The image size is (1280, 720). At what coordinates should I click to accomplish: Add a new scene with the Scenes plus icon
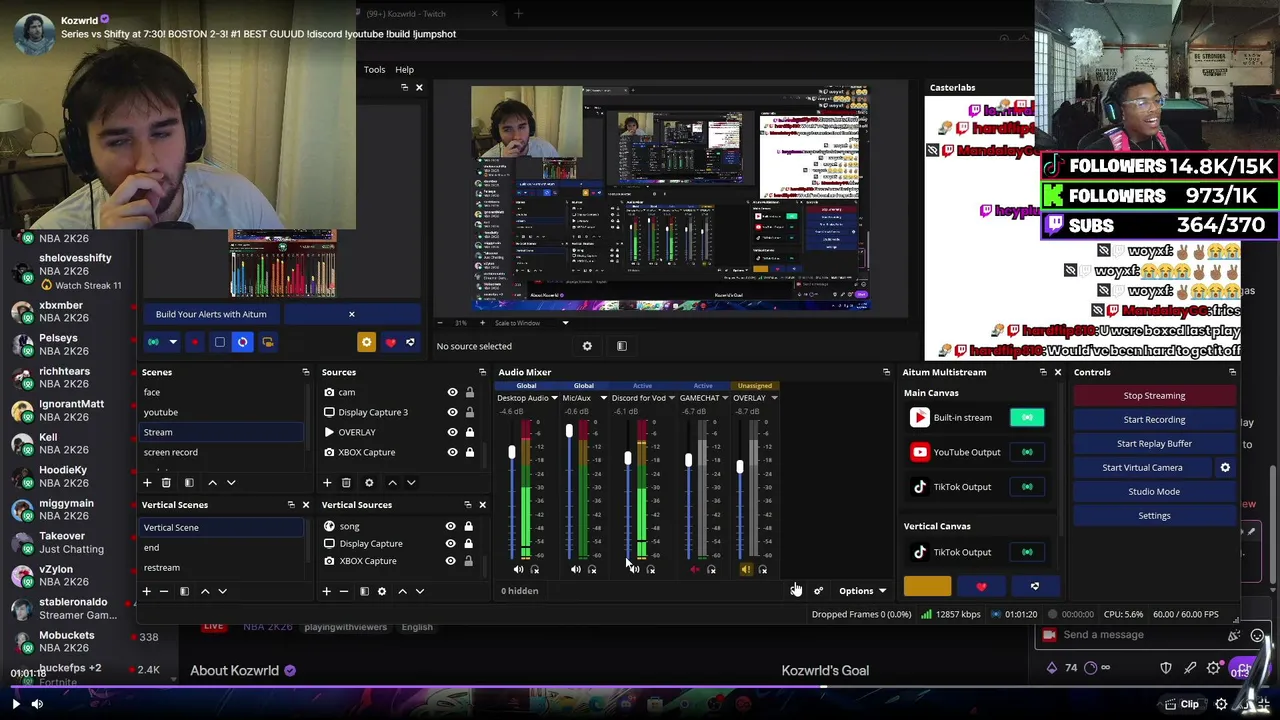pyautogui.click(x=147, y=483)
